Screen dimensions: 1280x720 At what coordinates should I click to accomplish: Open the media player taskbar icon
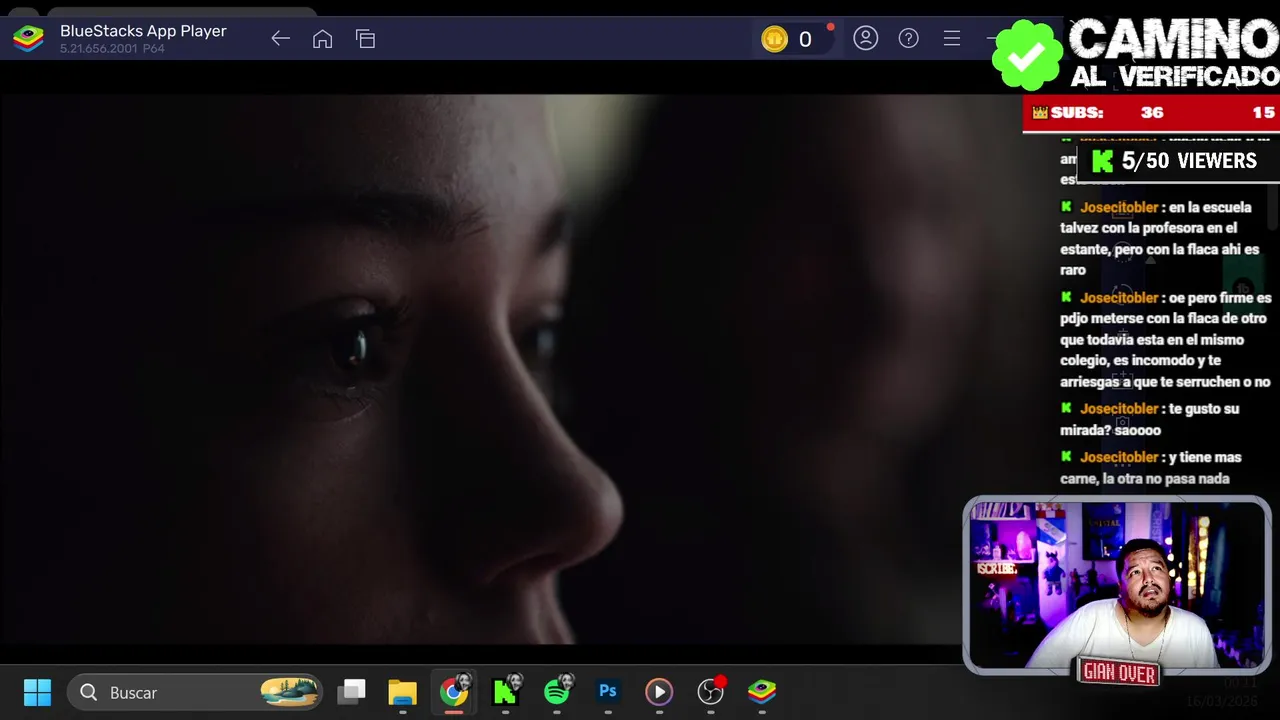[658, 692]
